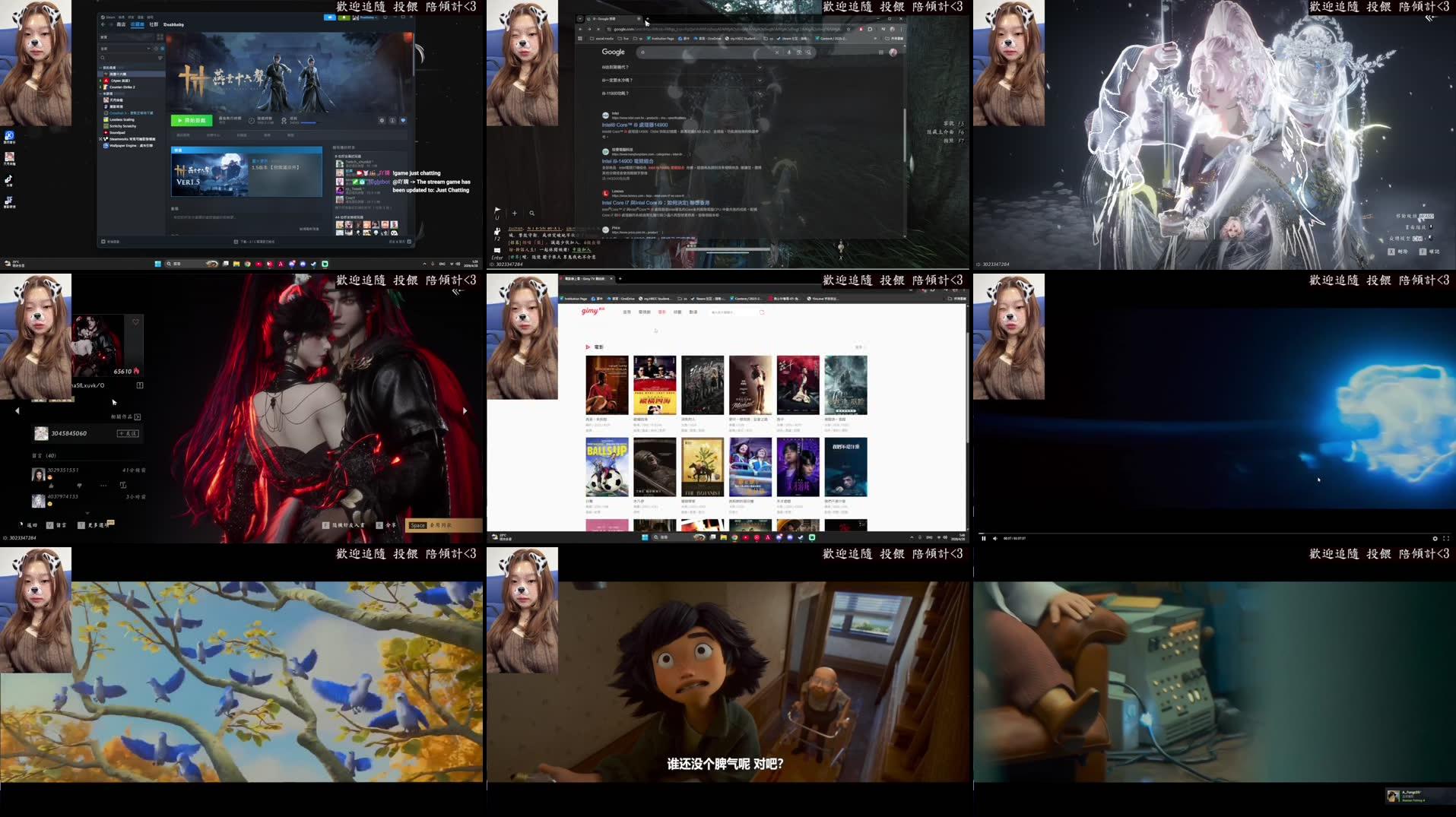The image size is (1456, 817).
Task: Report outfit using exclamation icon
Action: coord(139,385)
